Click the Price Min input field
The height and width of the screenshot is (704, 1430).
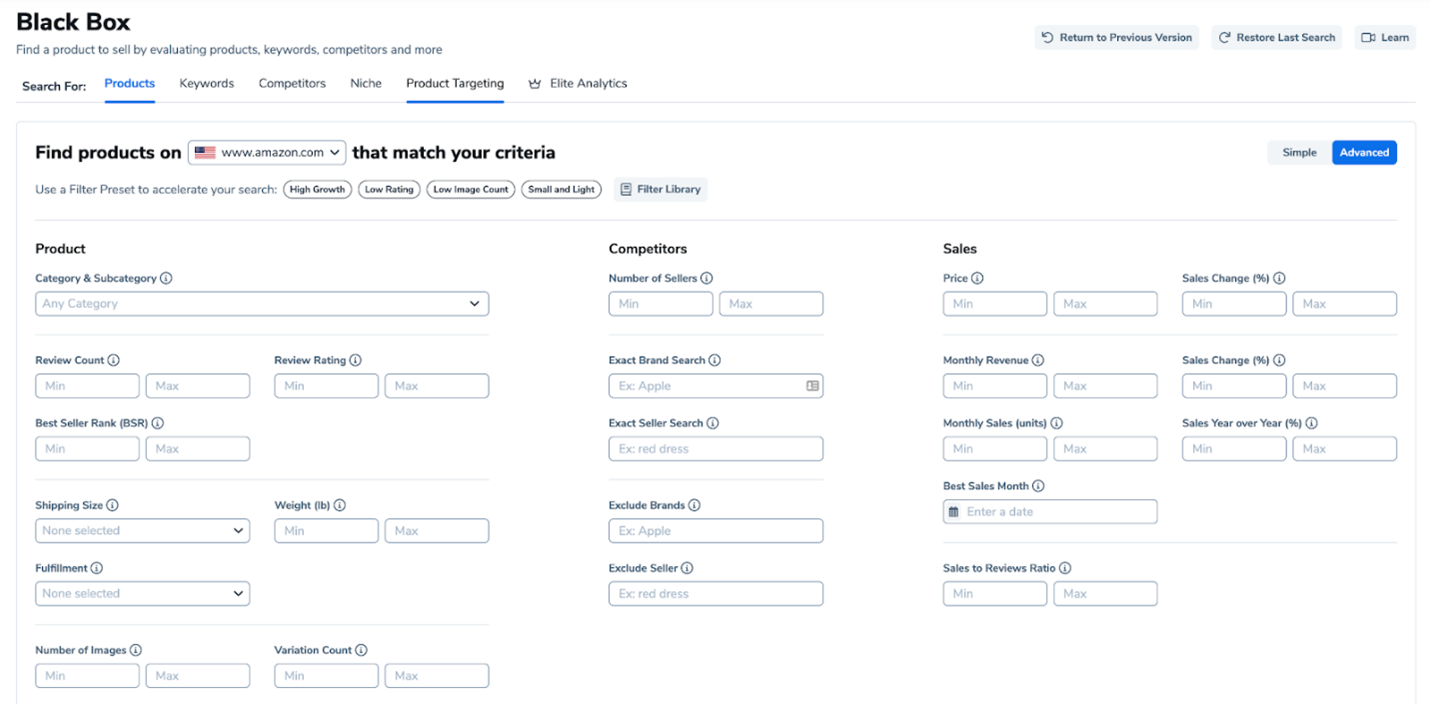(994, 304)
